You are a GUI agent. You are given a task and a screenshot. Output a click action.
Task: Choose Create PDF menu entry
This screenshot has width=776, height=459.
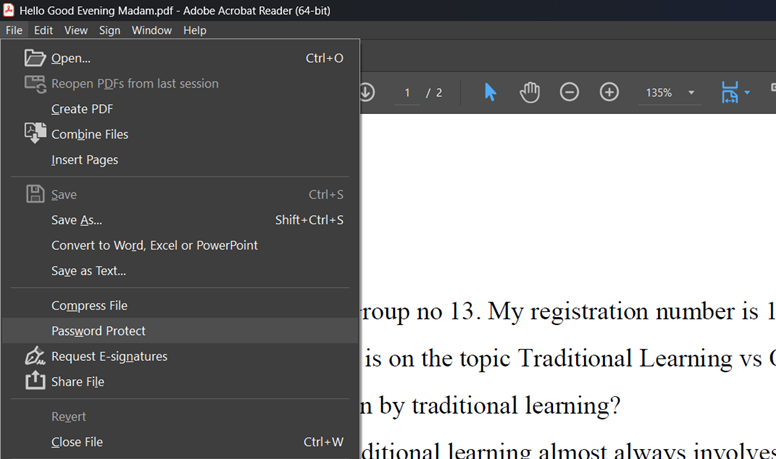[x=180, y=109]
